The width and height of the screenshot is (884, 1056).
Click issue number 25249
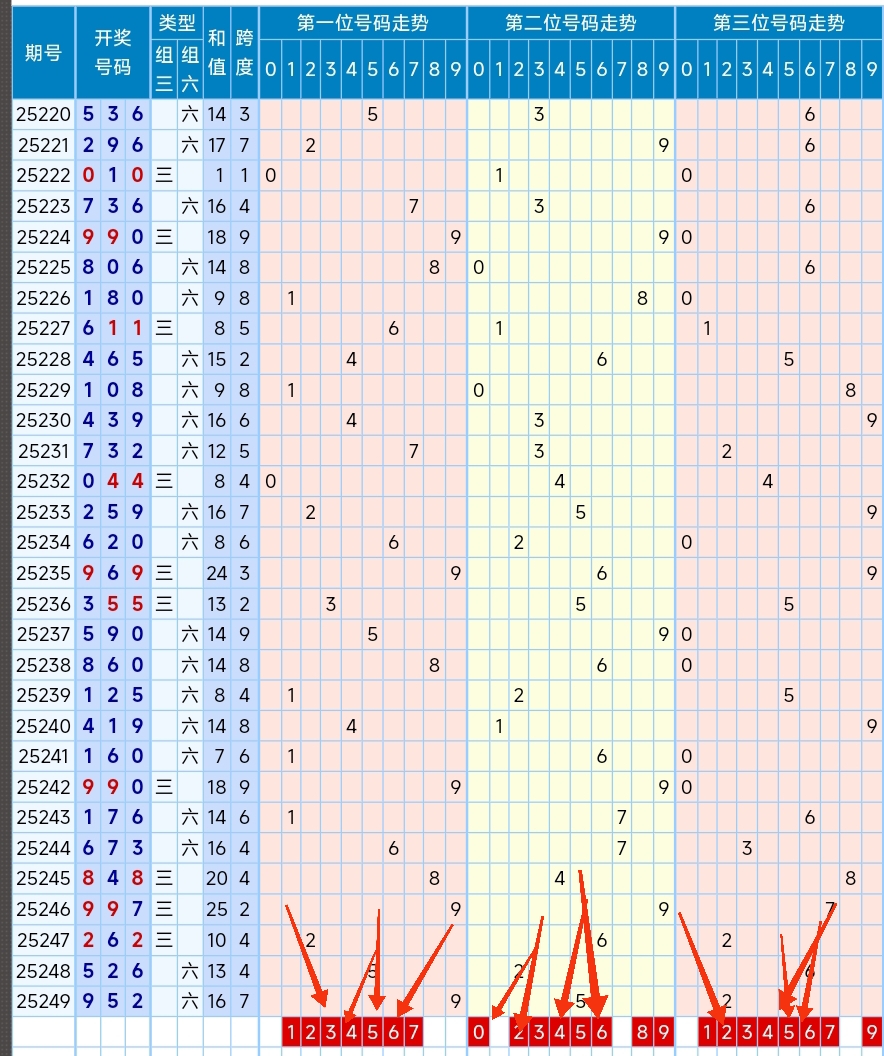coord(44,1001)
